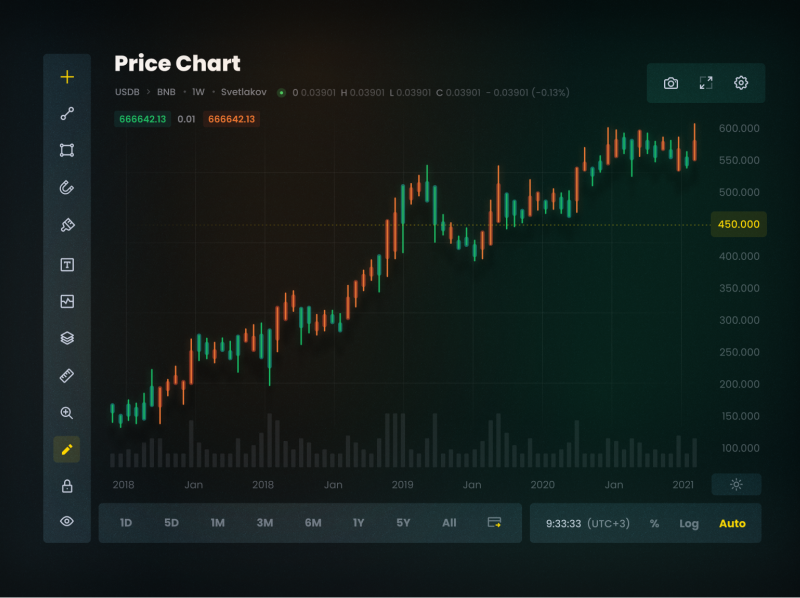This screenshot has width=800, height=598.
Task: Take a chart snapshot with the camera icon
Action: click(x=670, y=83)
